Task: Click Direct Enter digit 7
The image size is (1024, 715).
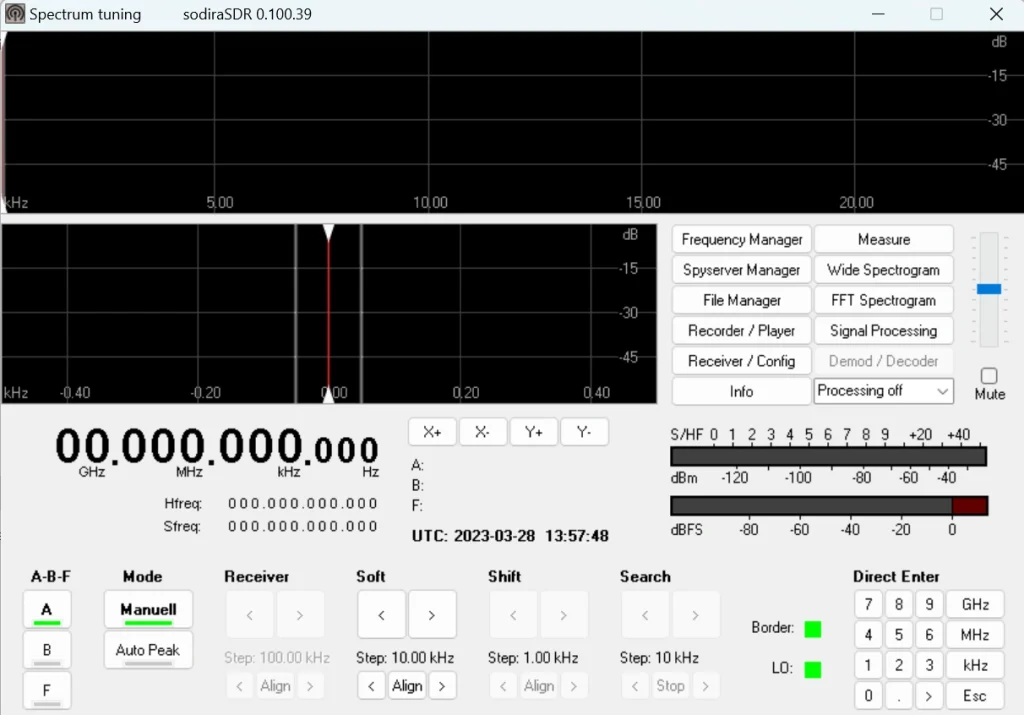Action: (x=868, y=605)
